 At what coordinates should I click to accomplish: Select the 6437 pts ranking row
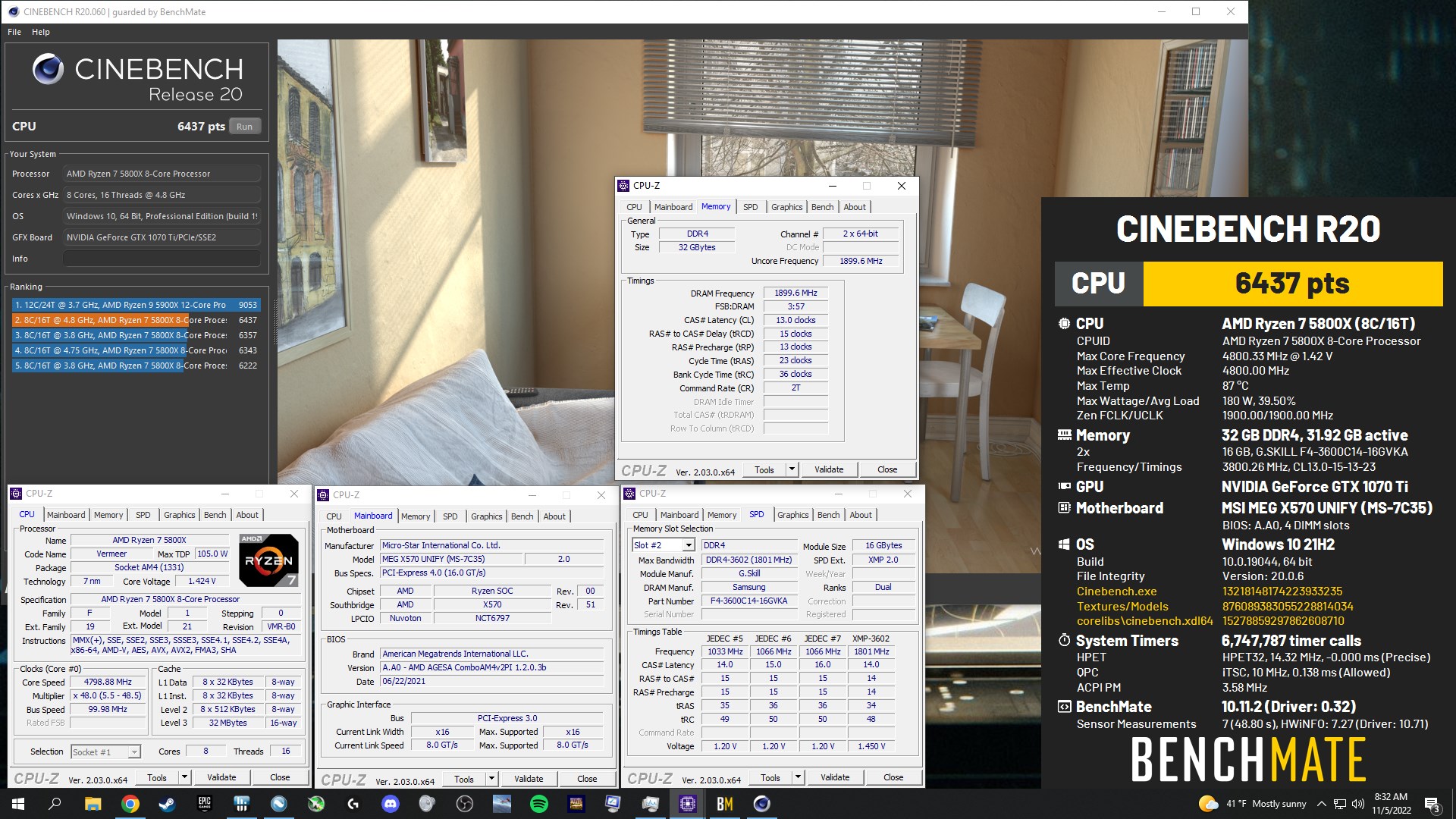pyautogui.click(x=136, y=320)
